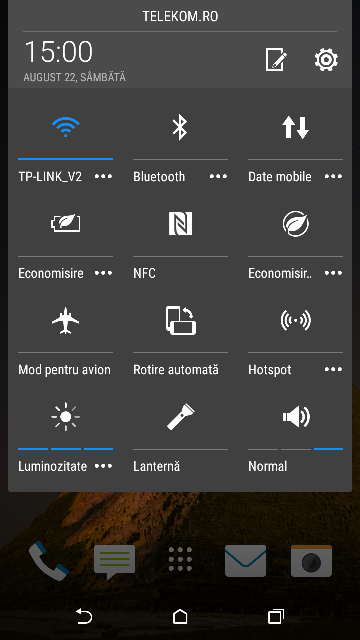Viewport: 360px width, 640px height.
Task: Open the messages app icon
Action: coord(114,562)
